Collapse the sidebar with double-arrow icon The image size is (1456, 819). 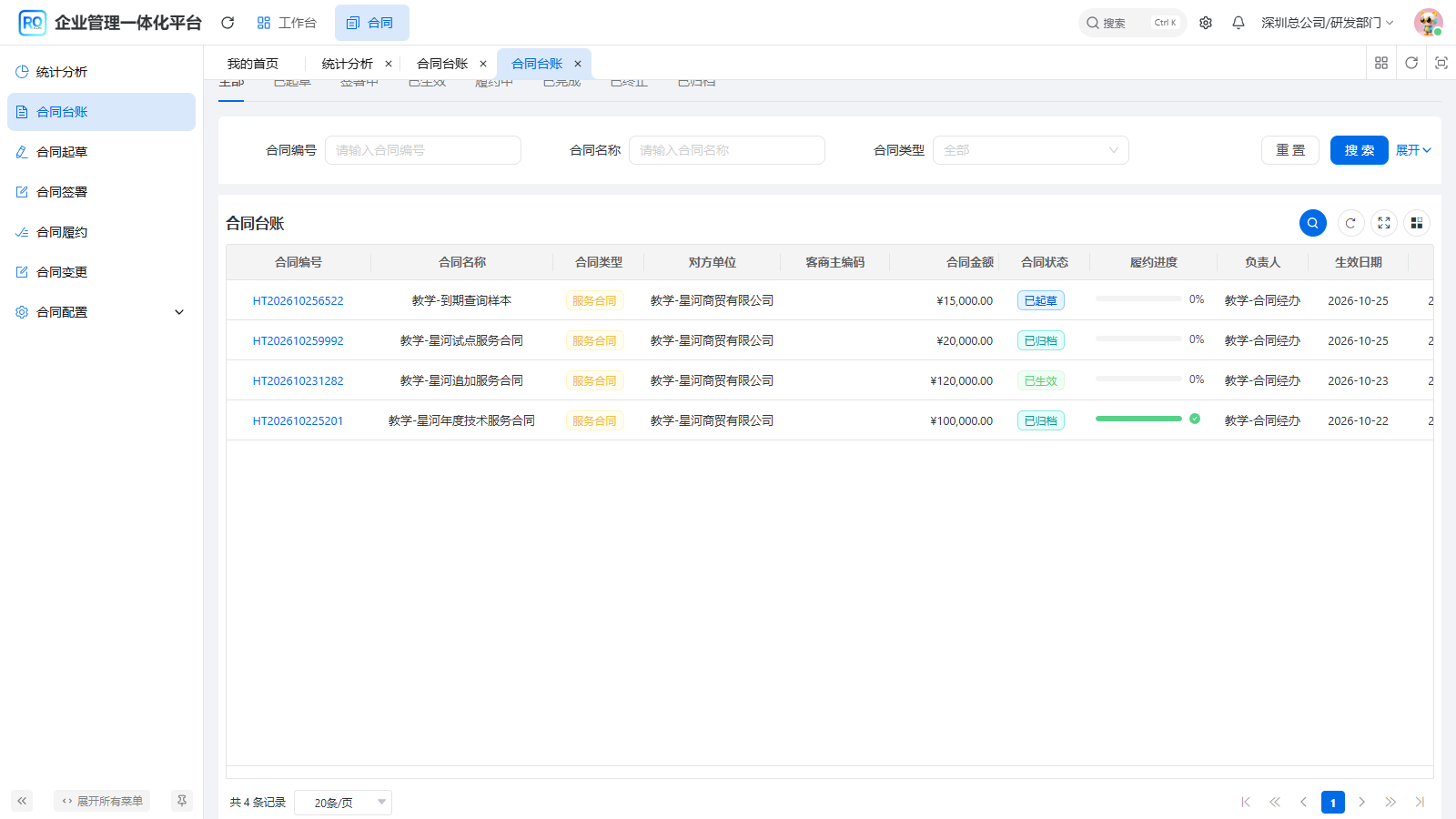[22, 801]
